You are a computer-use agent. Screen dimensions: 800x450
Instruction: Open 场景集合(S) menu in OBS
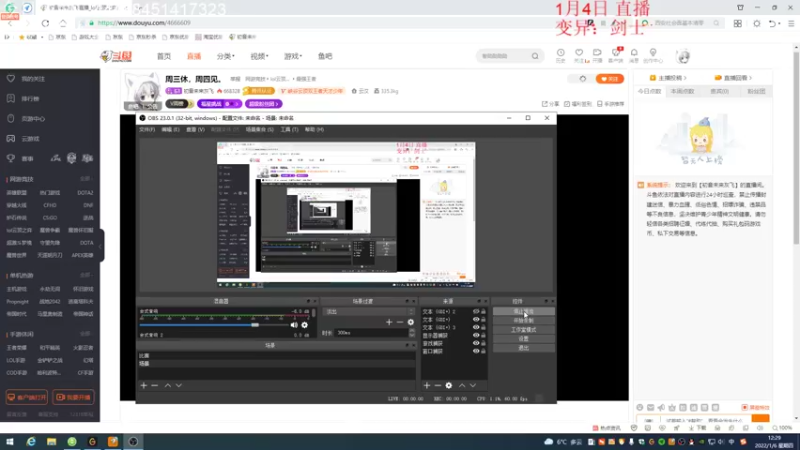pyautogui.click(x=260, y=130)
